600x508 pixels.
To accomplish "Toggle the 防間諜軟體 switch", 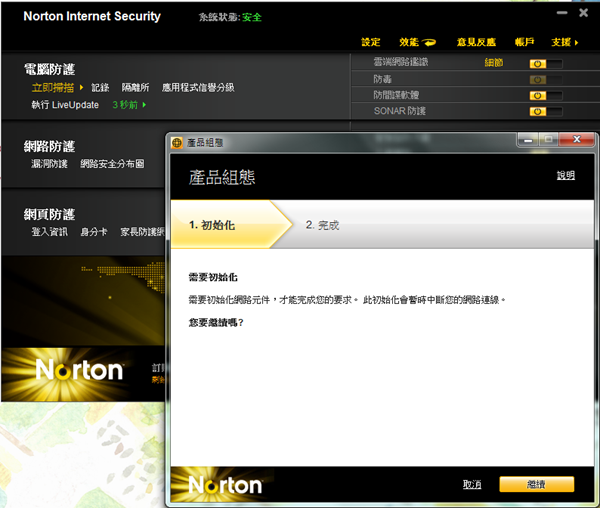I will pos(546,95).
